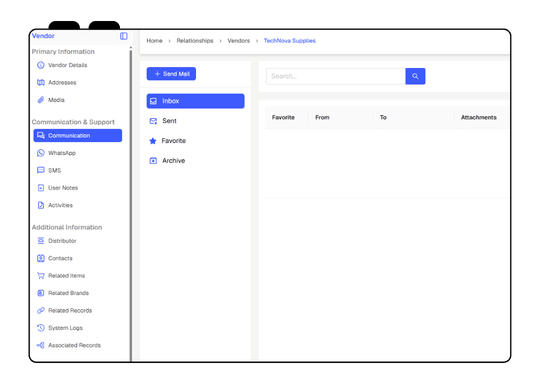Viewport: 540px width, 384px height.
Task: Open Related Brands in sidebar
Action: pos(77,293)
